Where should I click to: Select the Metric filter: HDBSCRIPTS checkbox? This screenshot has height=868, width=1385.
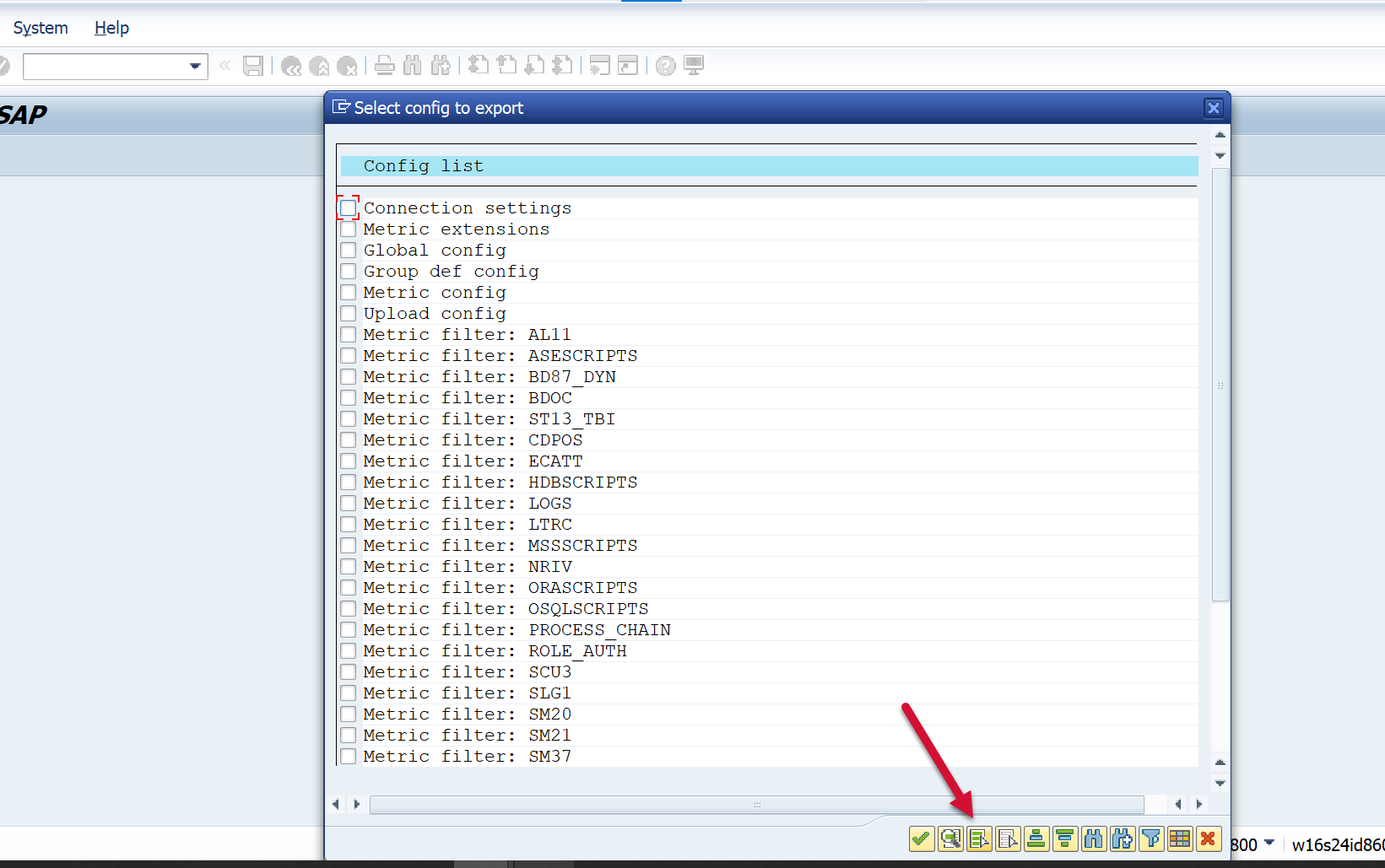(348, 482)
